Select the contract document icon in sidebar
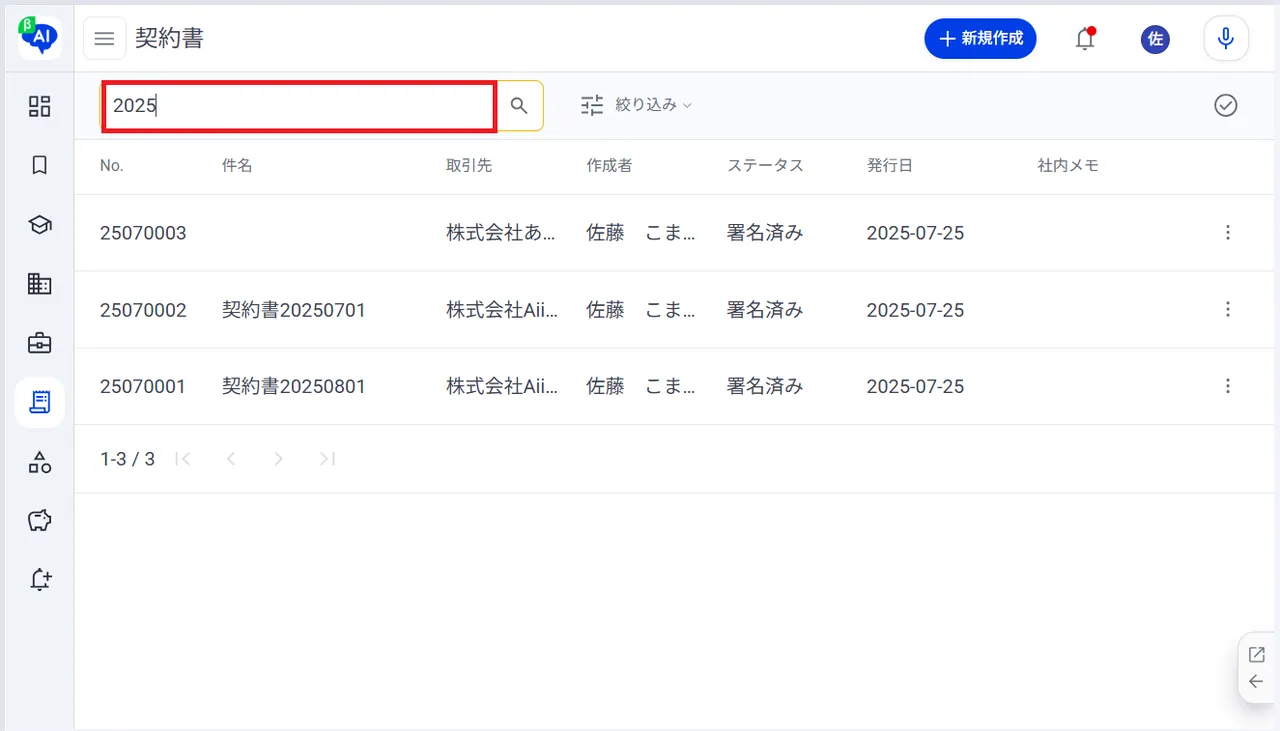 [x=39, y=403]
